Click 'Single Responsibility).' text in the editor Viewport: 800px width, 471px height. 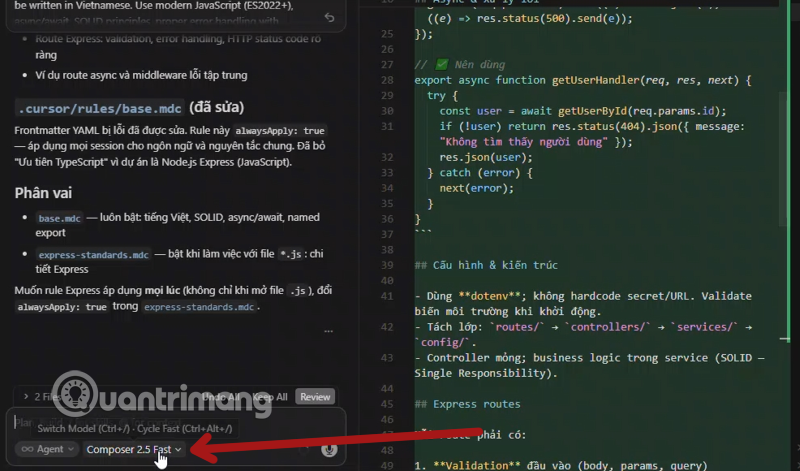486,373
